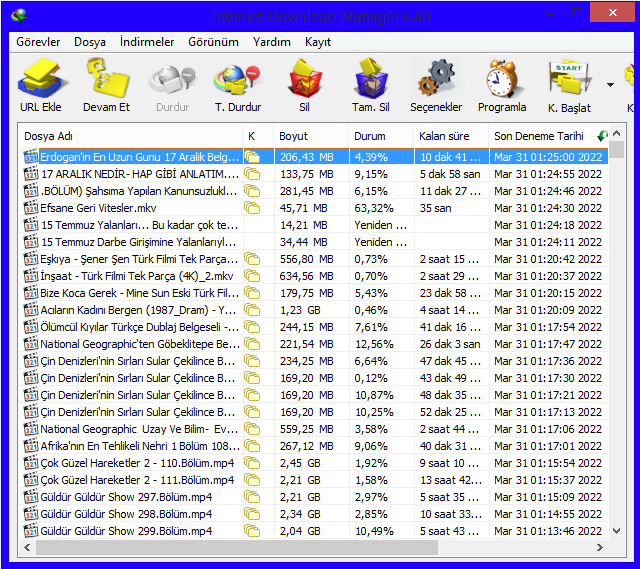Click the horizontal scrollbar right arrow
This screenshot has height=569, width=640.
click(x=600, y=547)
